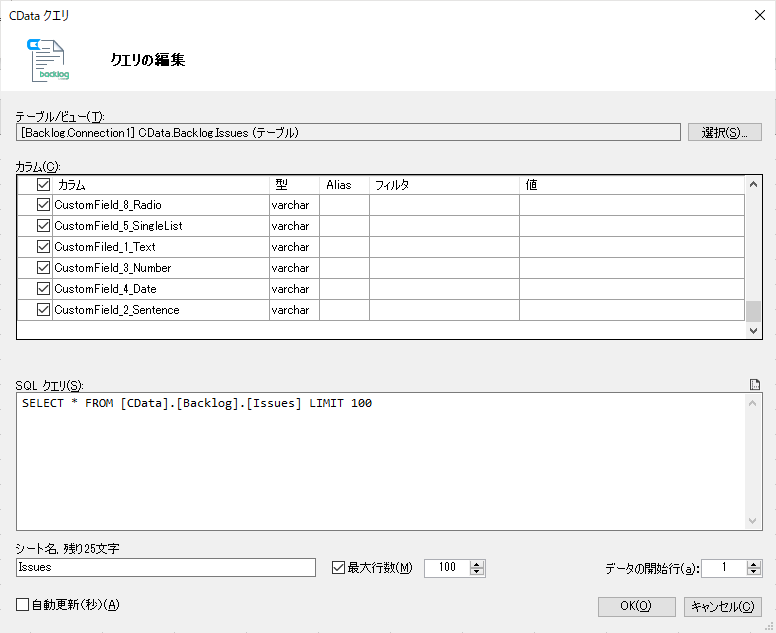Close the CData query dialog
The height and width of the screenshot is (633, 776).
760,15
